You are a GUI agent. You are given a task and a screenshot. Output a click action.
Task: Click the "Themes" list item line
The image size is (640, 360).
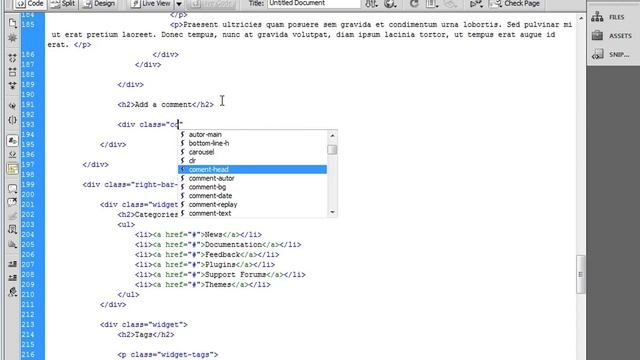click(202, 284)
